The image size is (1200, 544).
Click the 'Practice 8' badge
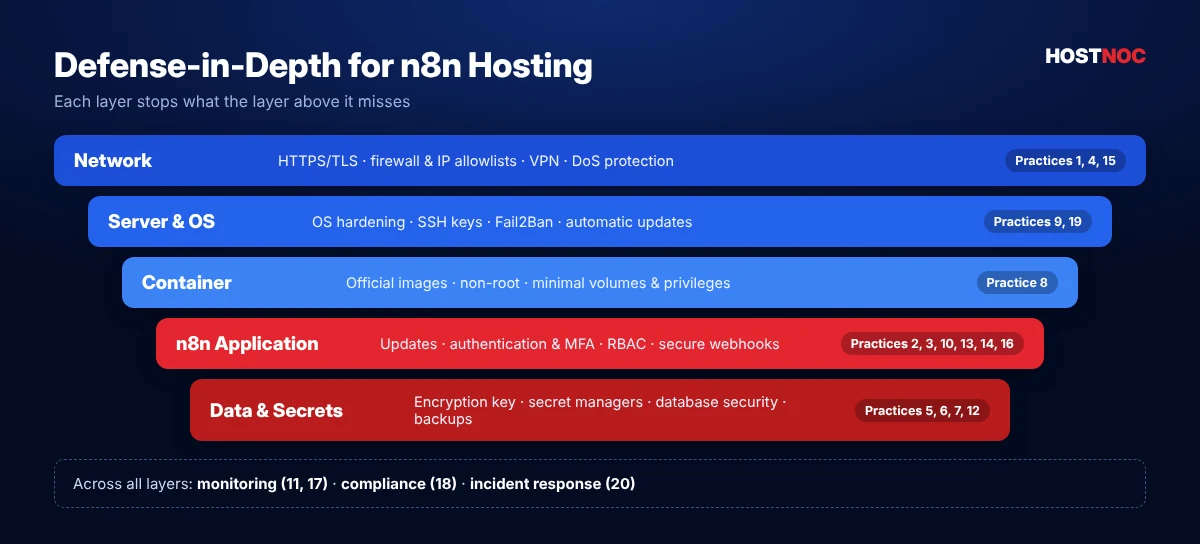1017,282
